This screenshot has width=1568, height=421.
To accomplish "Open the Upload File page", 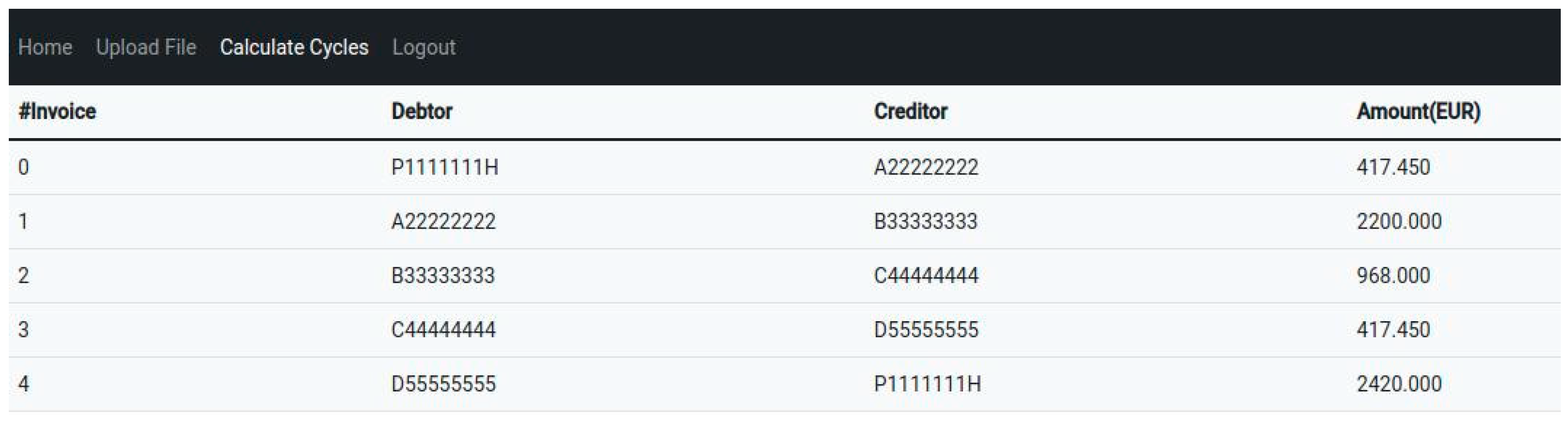I will point(146,47).
